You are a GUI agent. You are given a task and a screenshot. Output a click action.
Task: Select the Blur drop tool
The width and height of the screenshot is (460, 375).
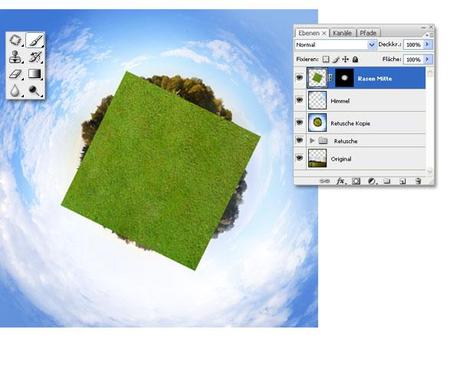(x=15, y=90)
